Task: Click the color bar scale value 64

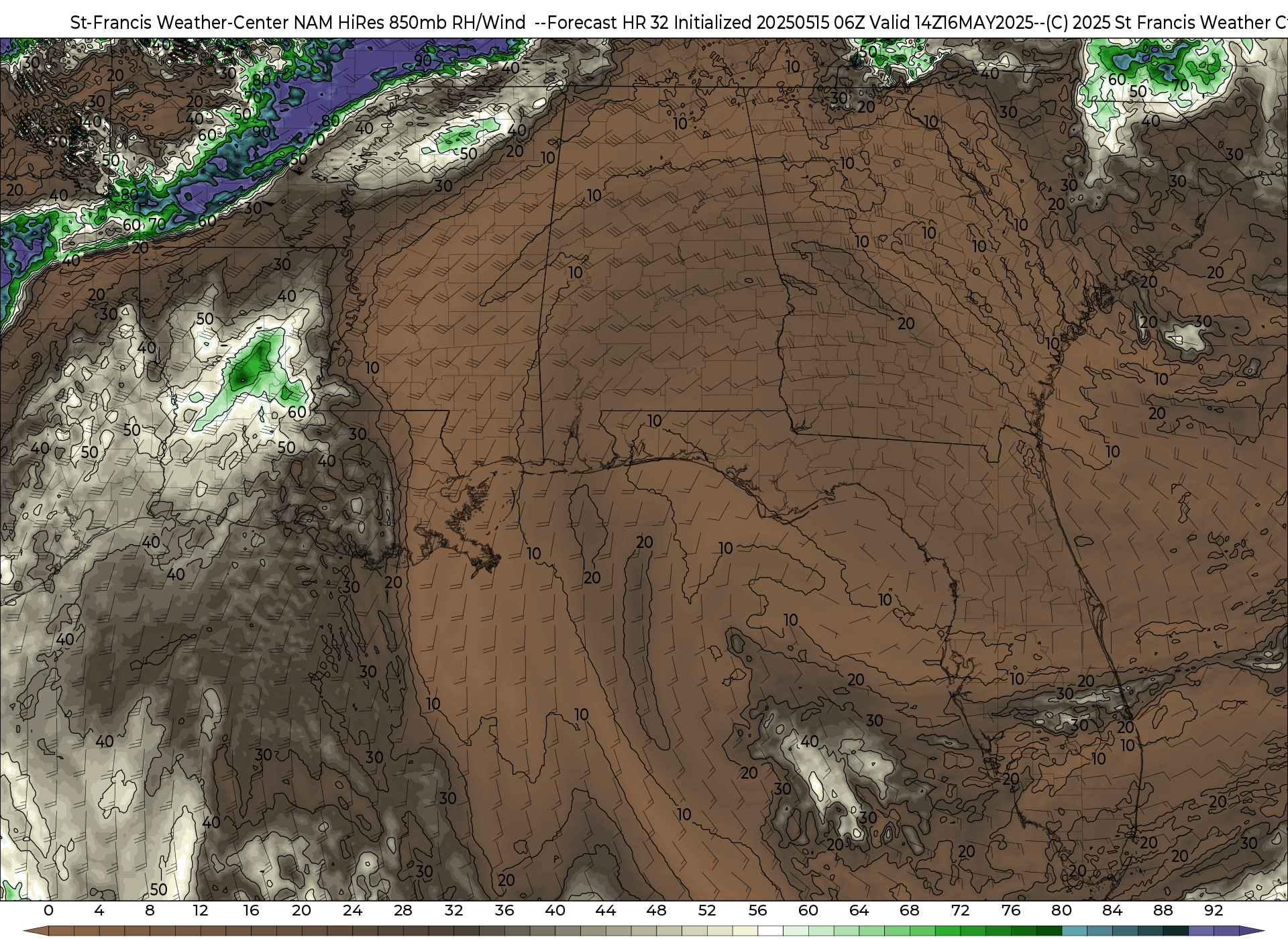Action: [859, 910]
